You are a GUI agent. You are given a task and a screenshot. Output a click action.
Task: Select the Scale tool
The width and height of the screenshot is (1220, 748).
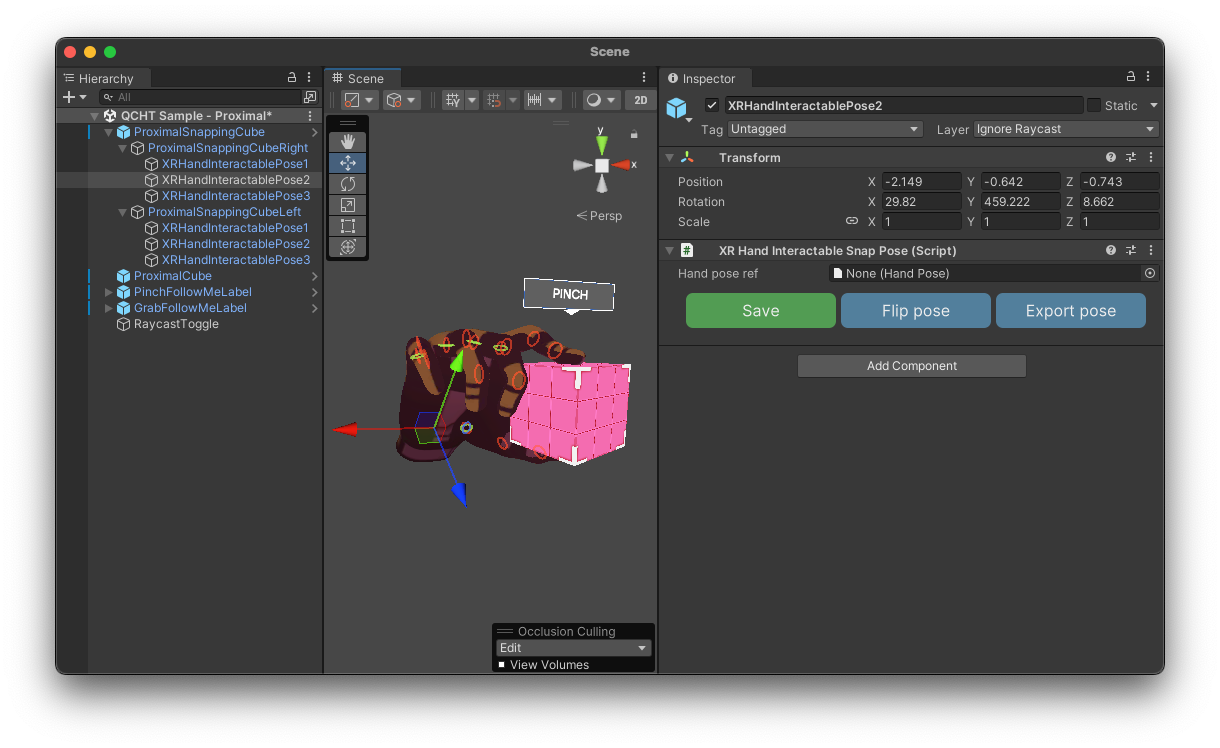pos(348,205)
